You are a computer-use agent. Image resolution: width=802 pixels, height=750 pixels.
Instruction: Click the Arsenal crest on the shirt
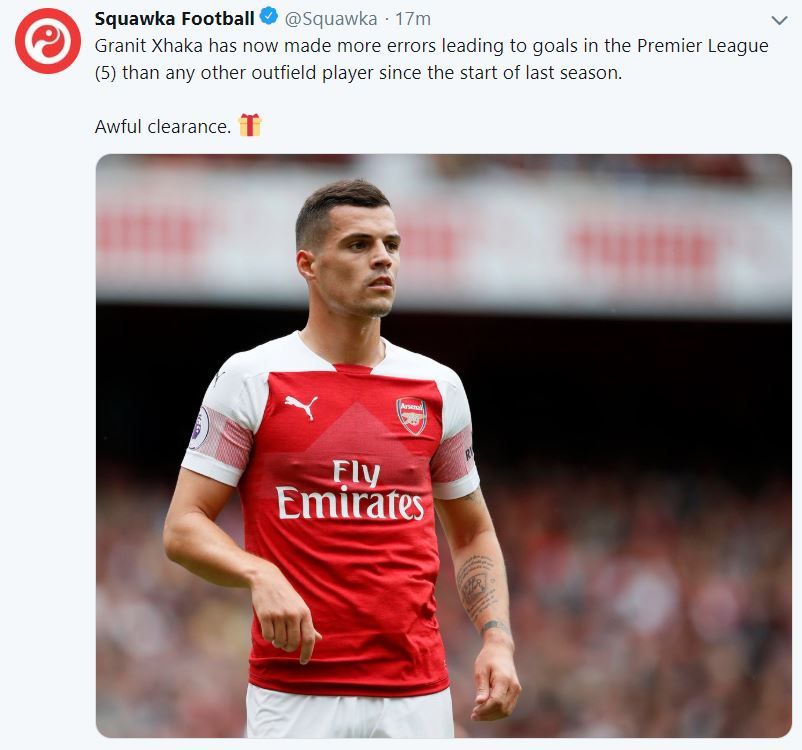(411, 415)
